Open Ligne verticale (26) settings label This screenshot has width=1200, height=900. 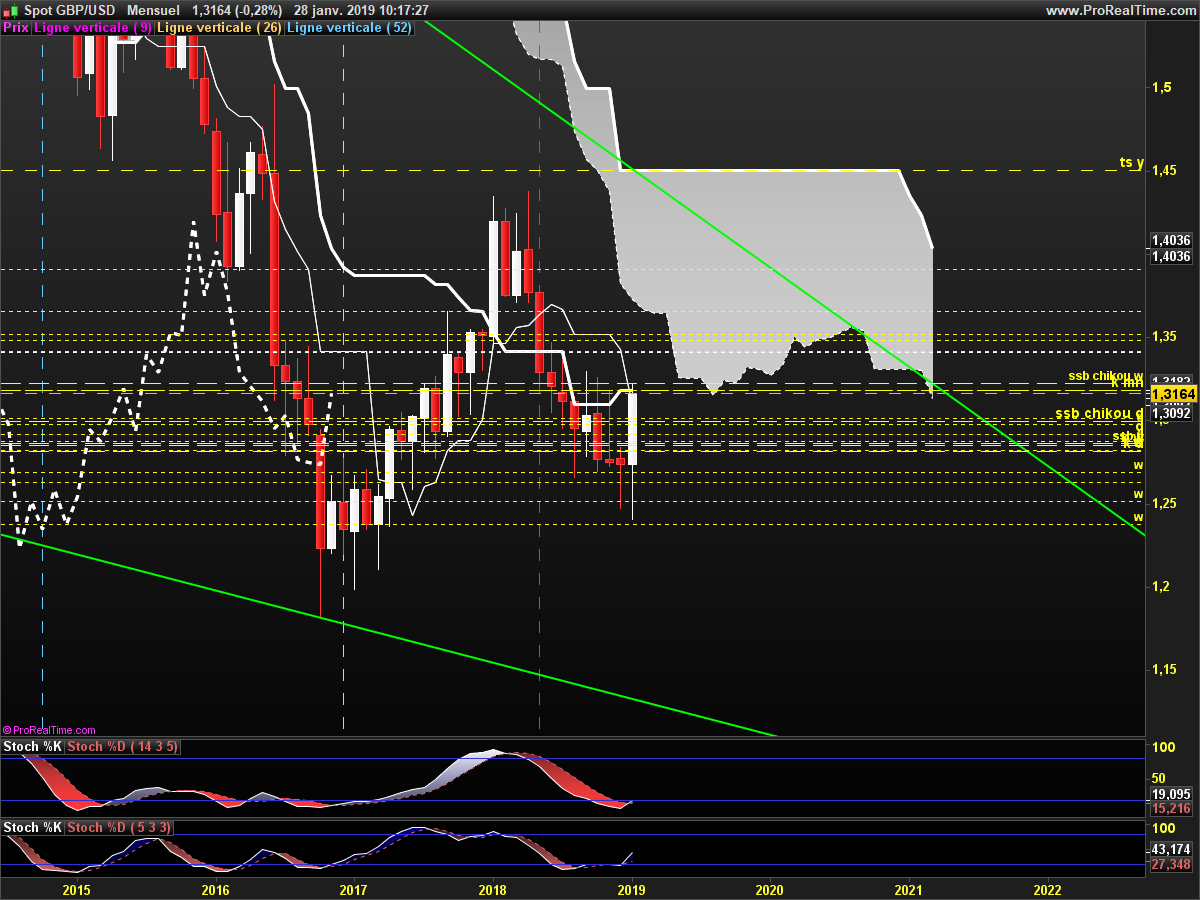220,28
